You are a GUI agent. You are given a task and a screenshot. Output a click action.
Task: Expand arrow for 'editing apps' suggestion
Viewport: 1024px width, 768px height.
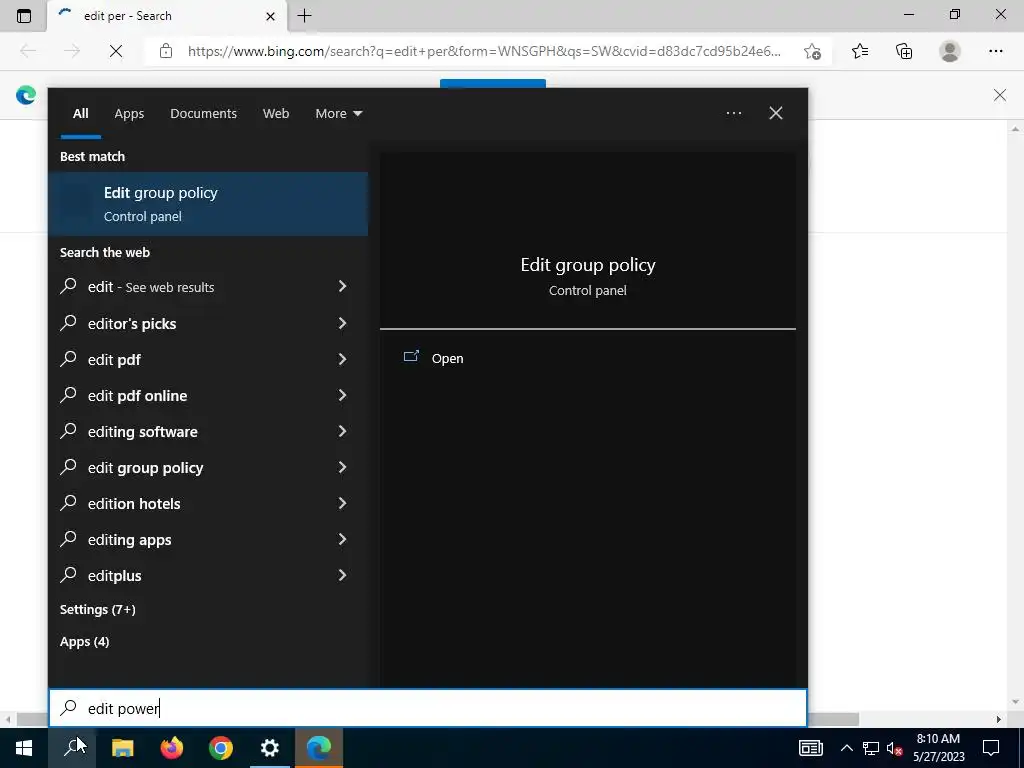342,539
